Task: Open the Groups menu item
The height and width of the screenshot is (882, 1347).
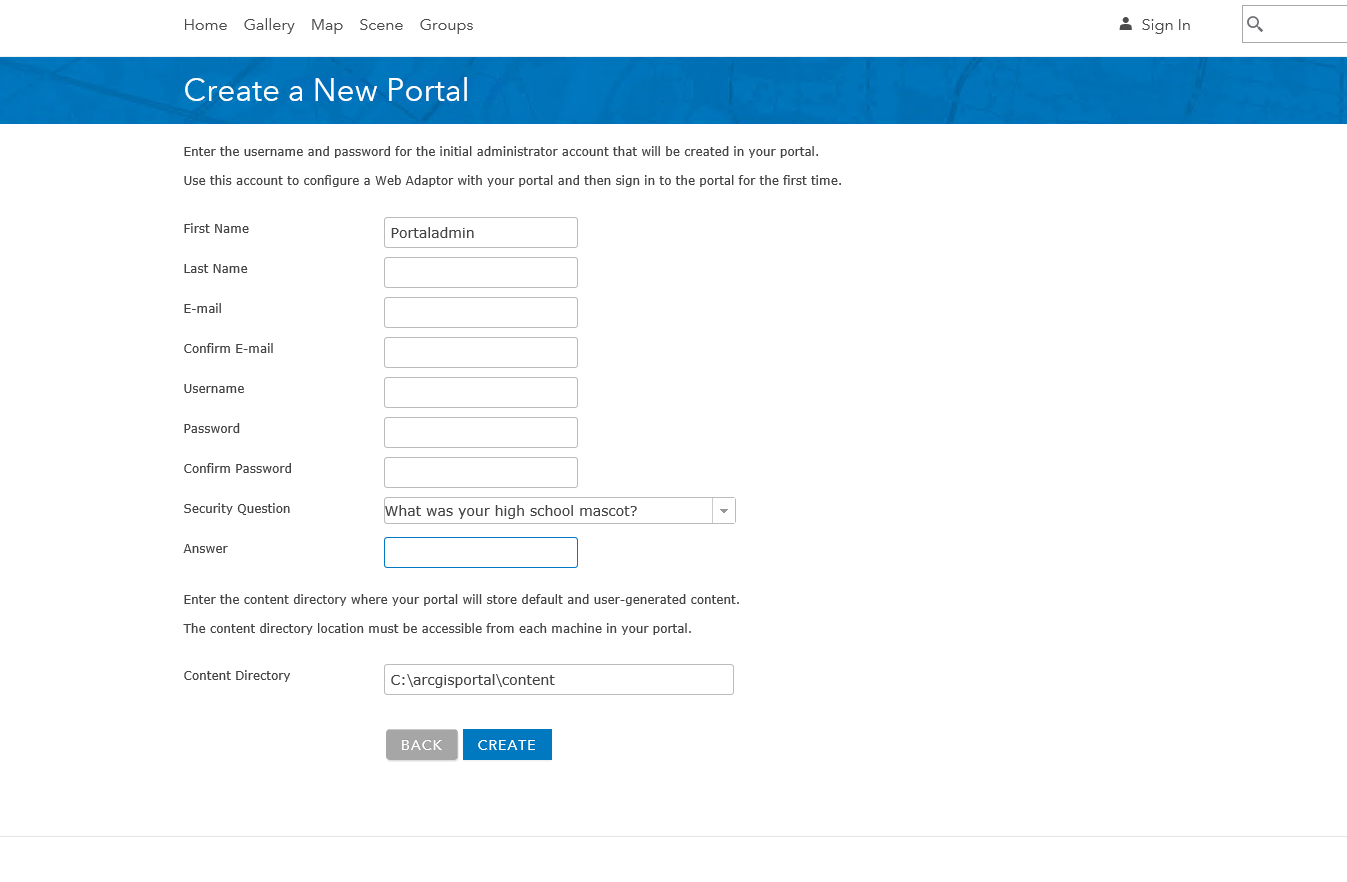Action: pyautogui.click(x=446, y=25)
